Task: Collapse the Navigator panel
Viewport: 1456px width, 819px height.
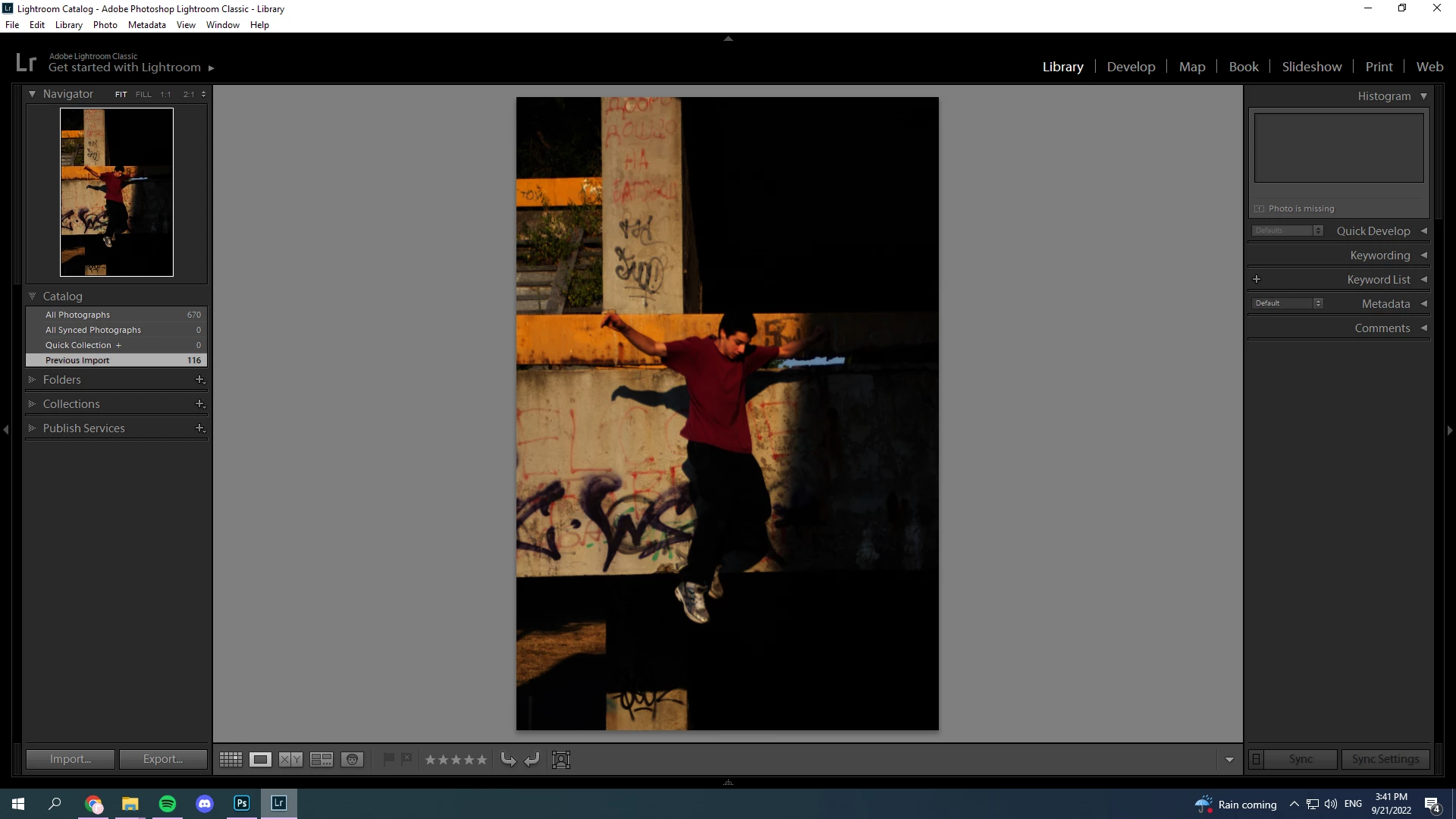Action: click(x=33, y=94)
